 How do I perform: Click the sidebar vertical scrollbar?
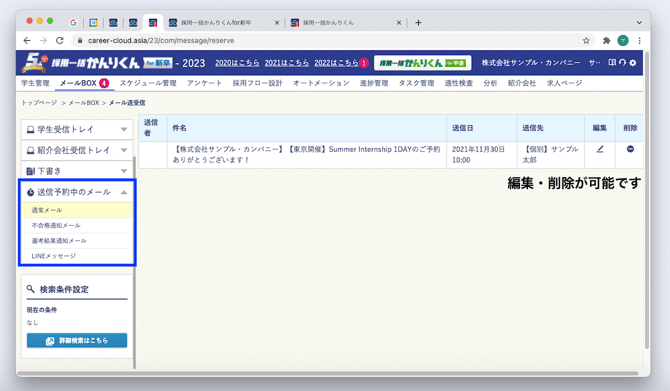point(135,262)
